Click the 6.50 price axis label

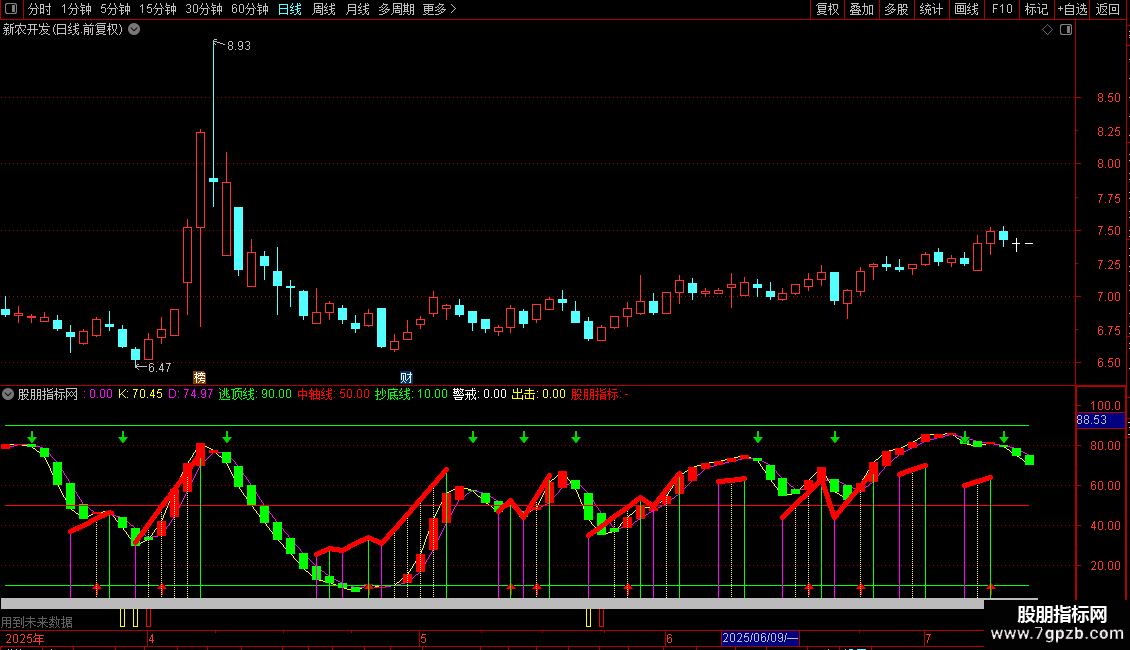[1108, 362]
